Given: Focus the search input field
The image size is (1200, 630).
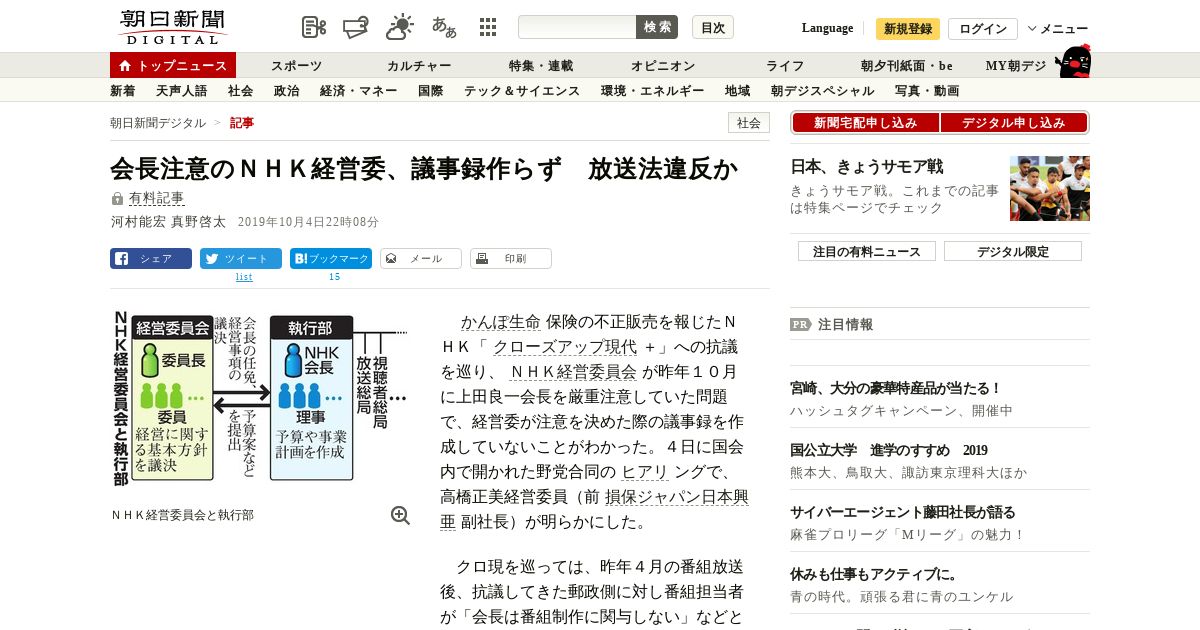Looking at the screenshot, I should pos(577,27).
